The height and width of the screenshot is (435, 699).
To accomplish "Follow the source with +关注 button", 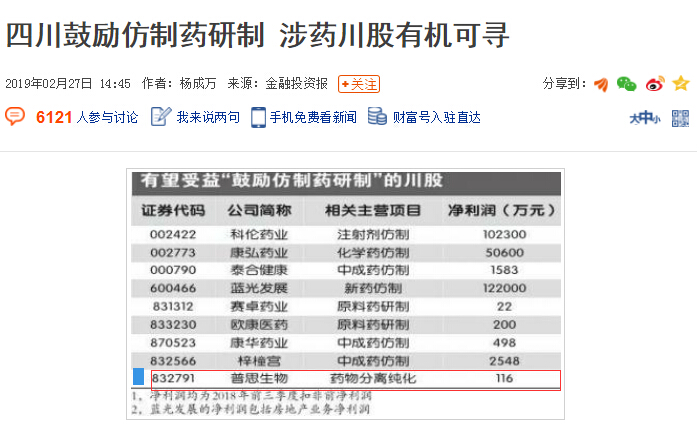I will tap(358, 84).
